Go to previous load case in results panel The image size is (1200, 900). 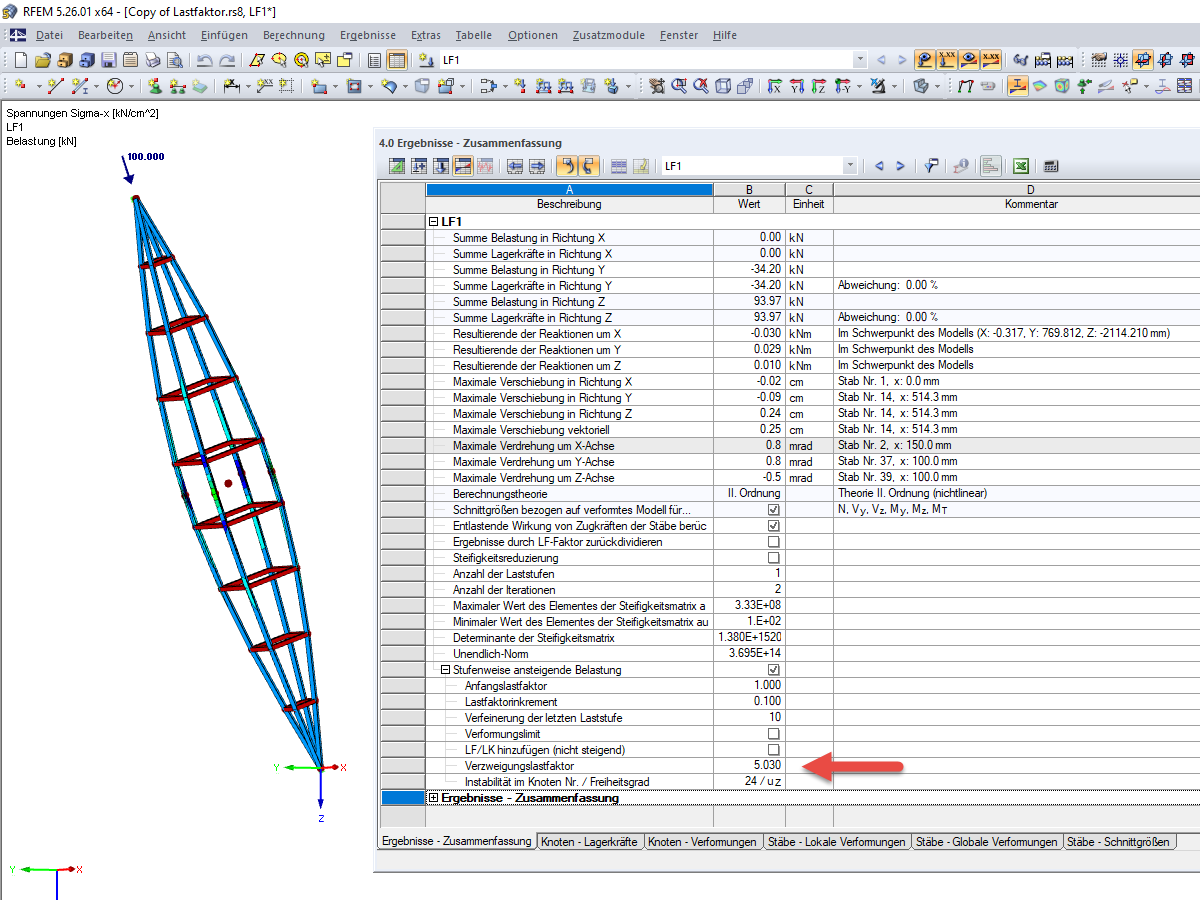tap(879, 166)
